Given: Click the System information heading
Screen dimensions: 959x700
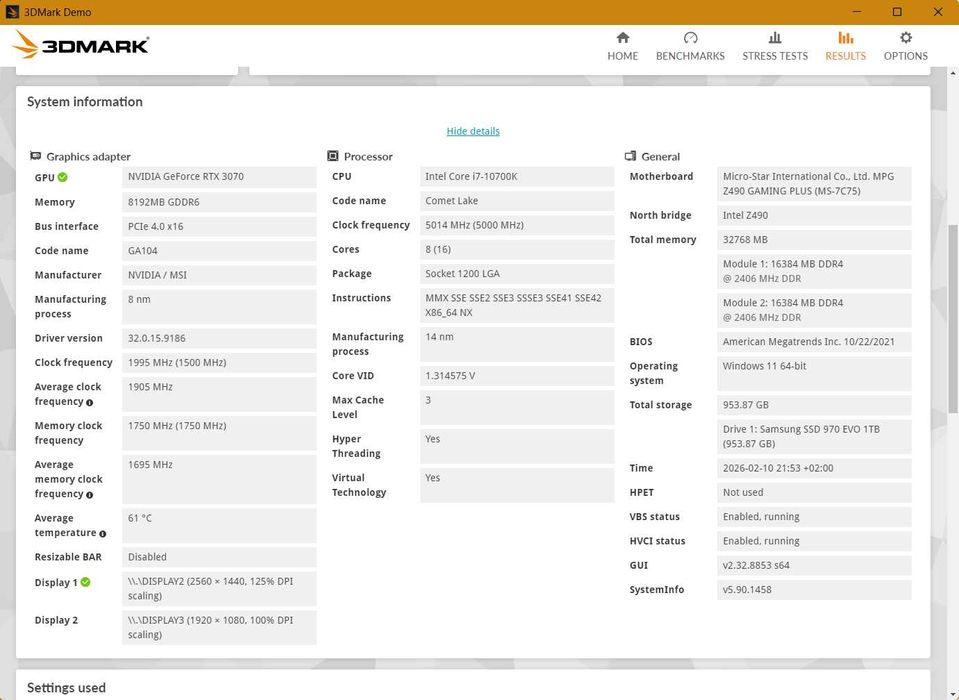Looking at the screenshot, I should (84, 101).
